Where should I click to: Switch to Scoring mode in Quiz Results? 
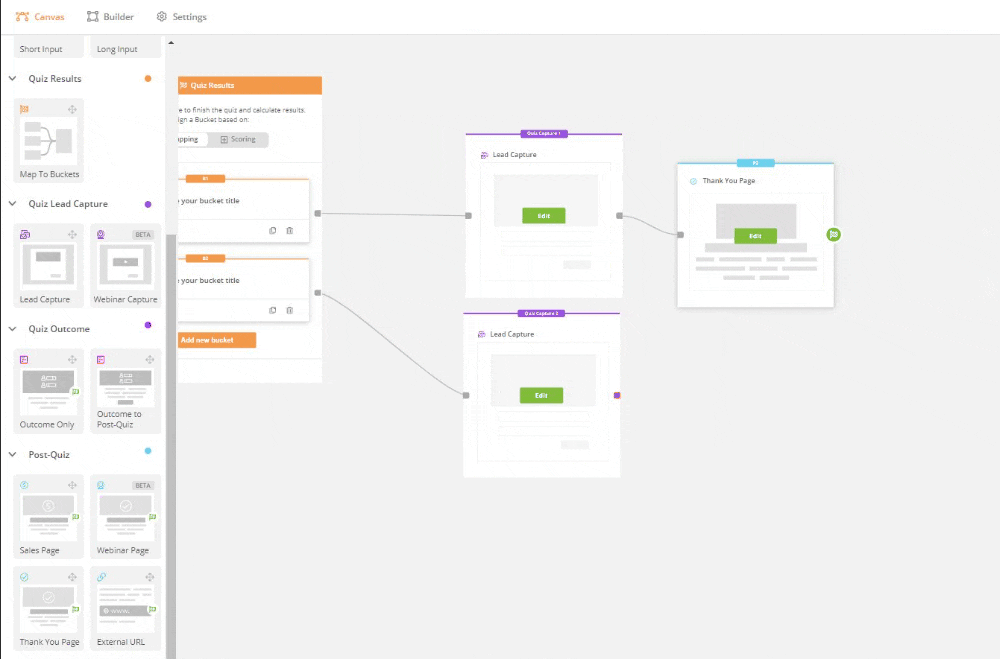pyautogui.click(x=238, y=139)
